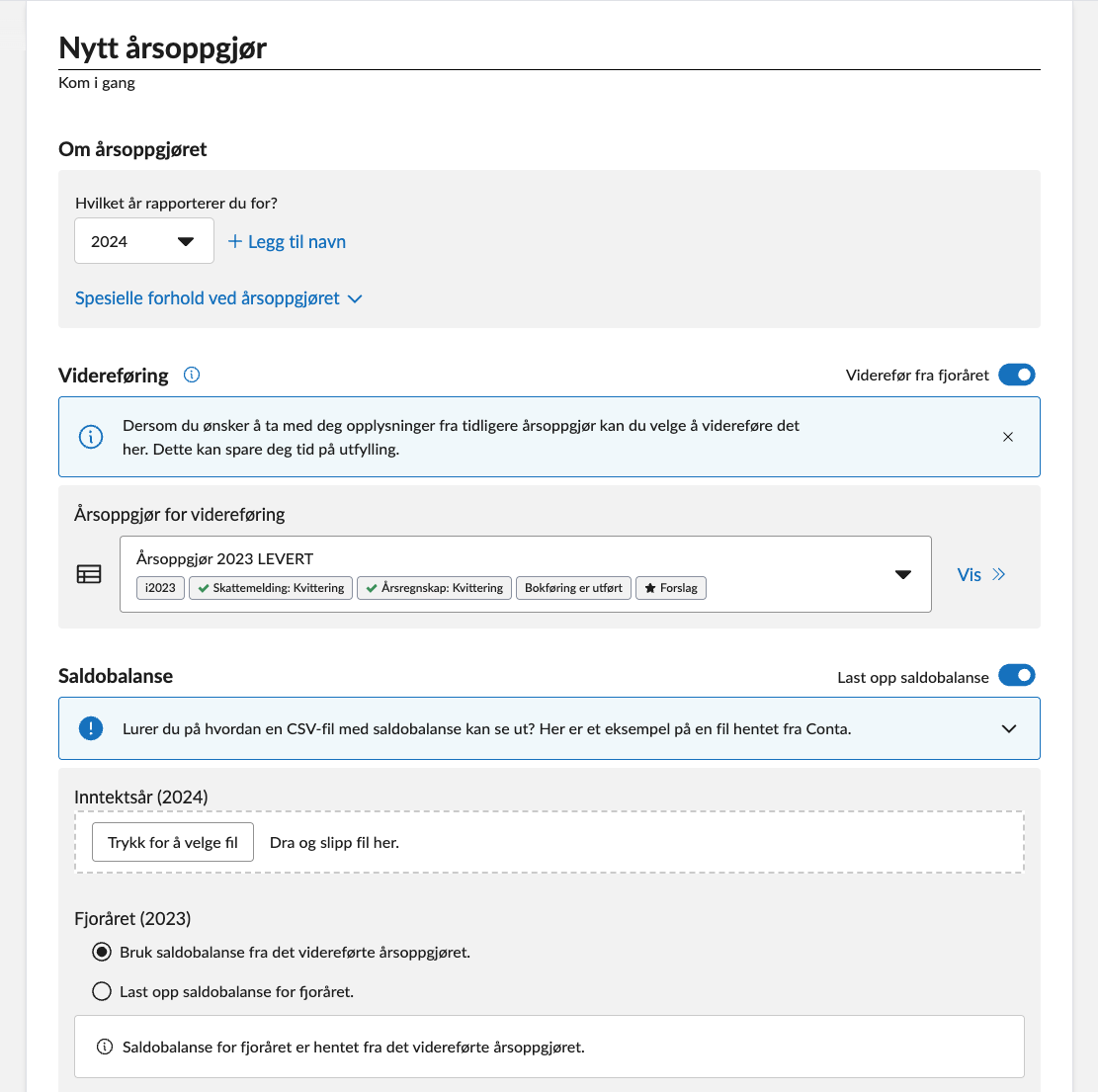Viewport: 1098px width, 1092px height.
Task: Click the star icon in the Forslag tag
Action: [x=650, y=588]
